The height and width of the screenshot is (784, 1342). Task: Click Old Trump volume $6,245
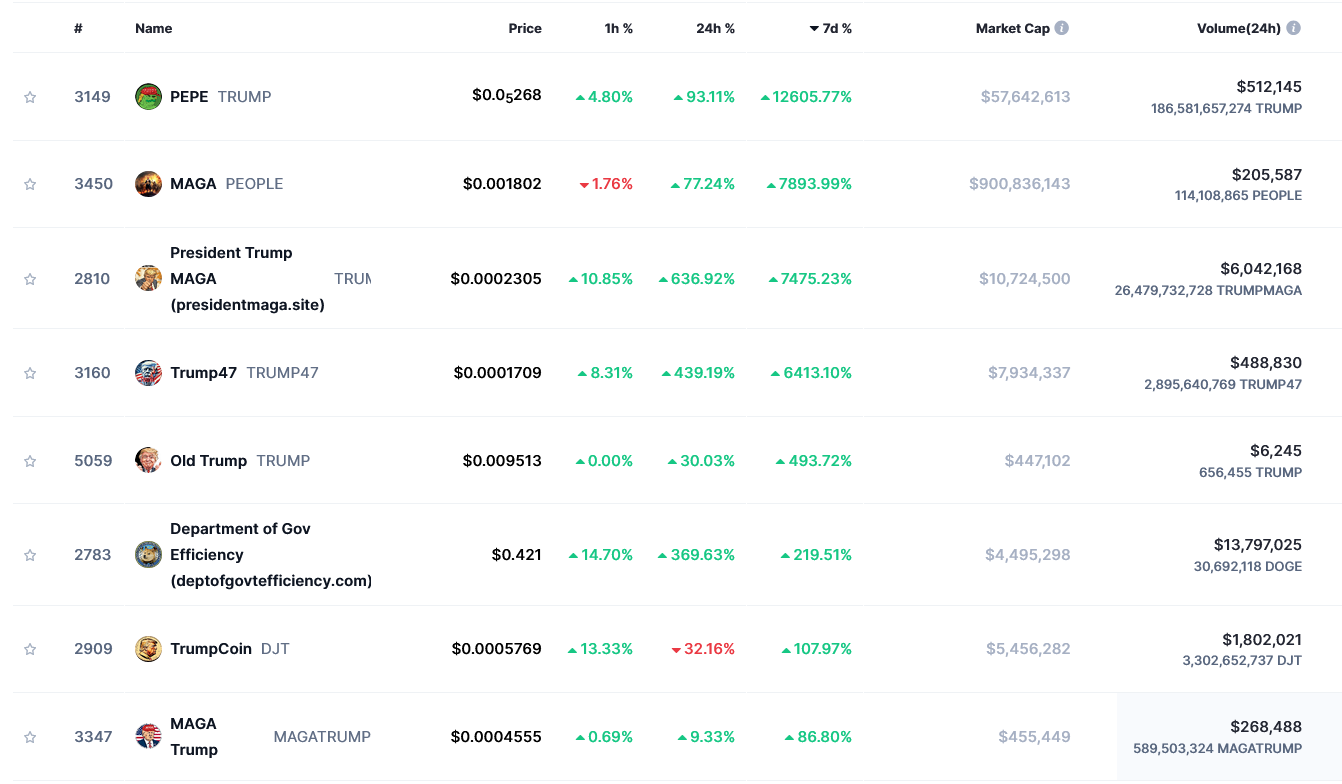(1276, 451)
